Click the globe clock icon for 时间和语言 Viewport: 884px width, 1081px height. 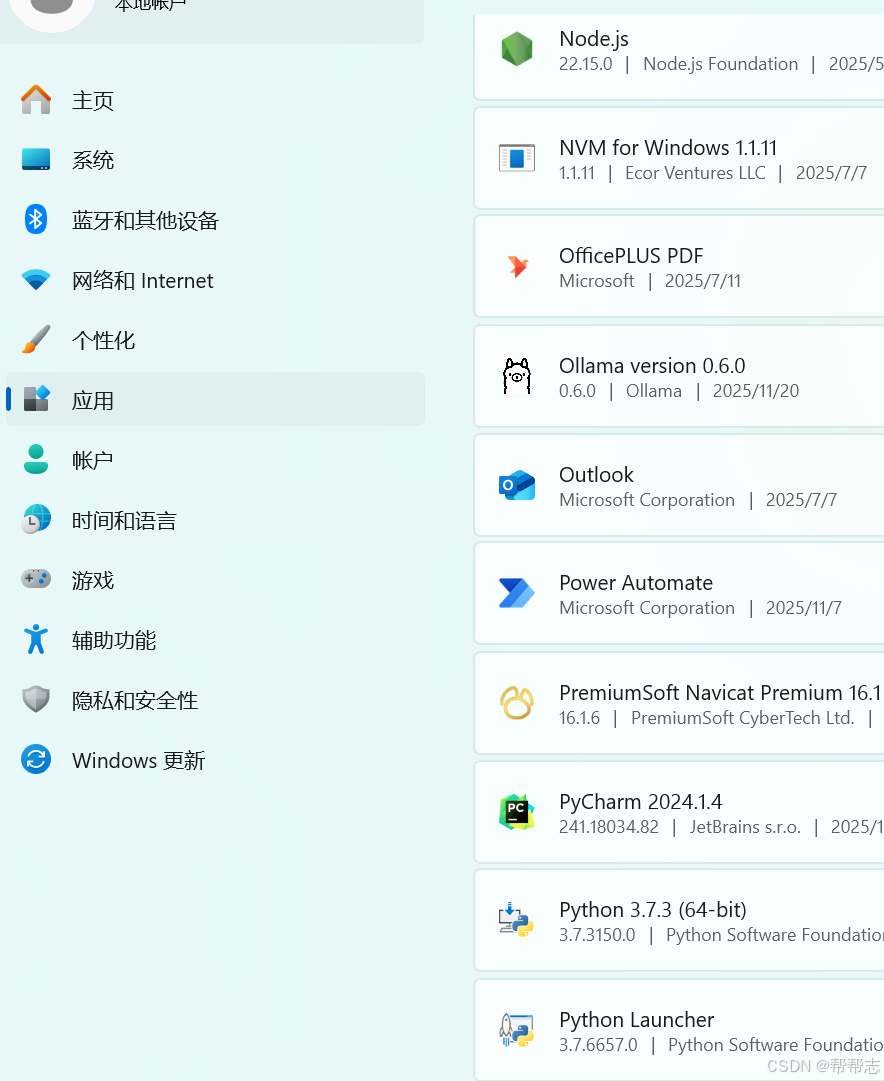click(x=36, y=519)
